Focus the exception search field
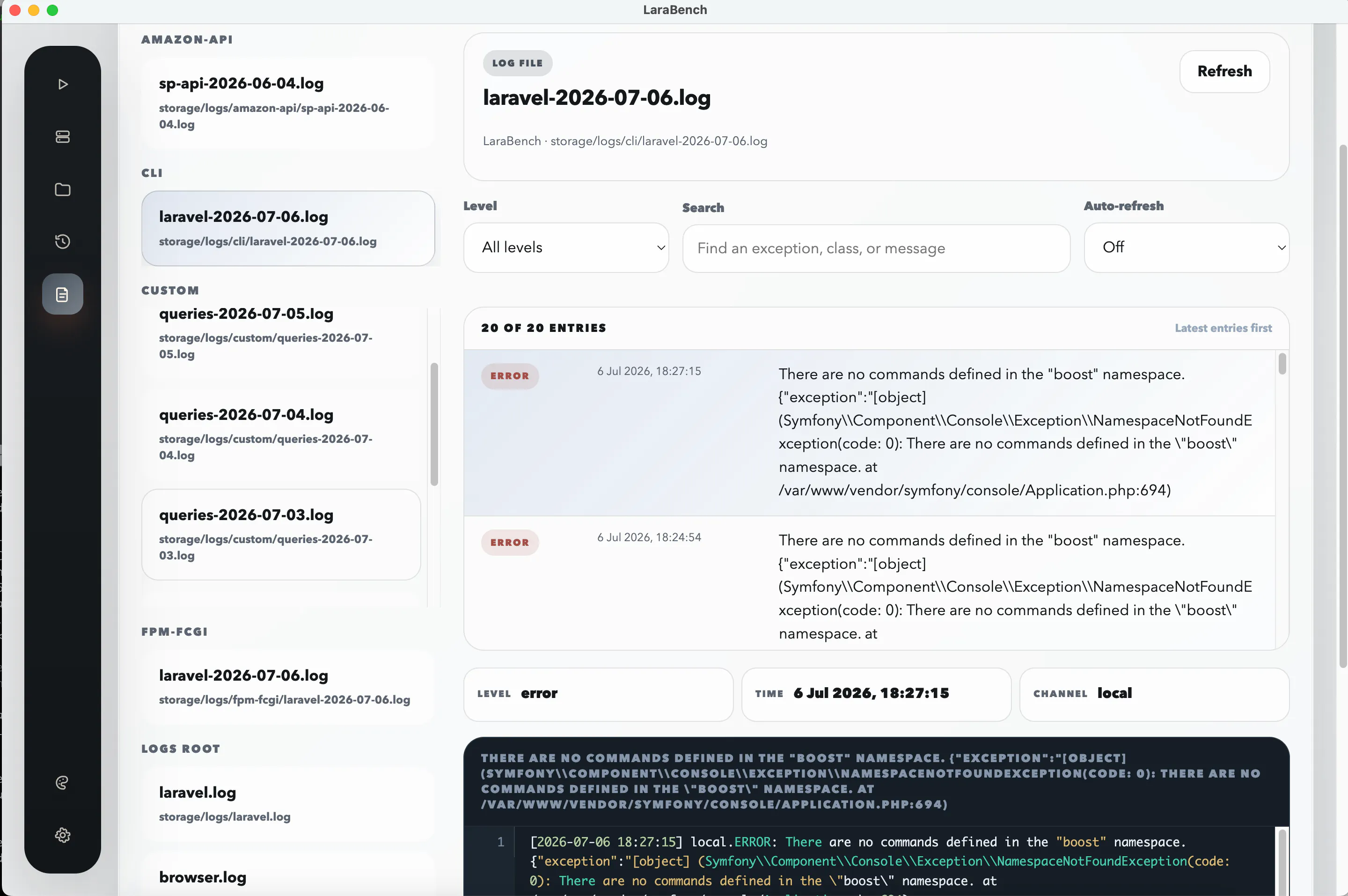The height and width of the screenshot is (896, 1348). point(876,249)
